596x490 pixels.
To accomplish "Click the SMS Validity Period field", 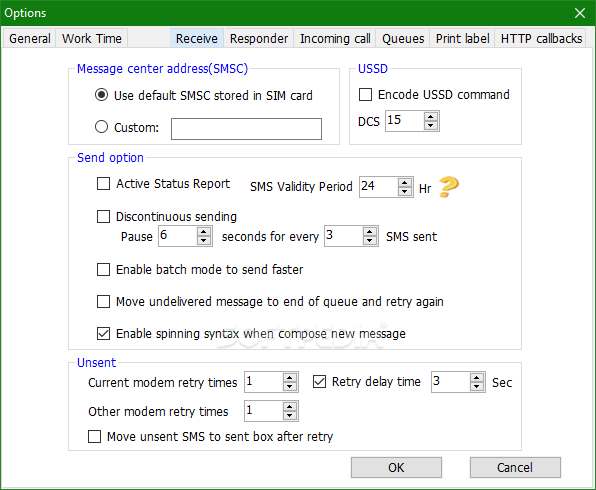I will pyautogui.click(x=379, y=187).
